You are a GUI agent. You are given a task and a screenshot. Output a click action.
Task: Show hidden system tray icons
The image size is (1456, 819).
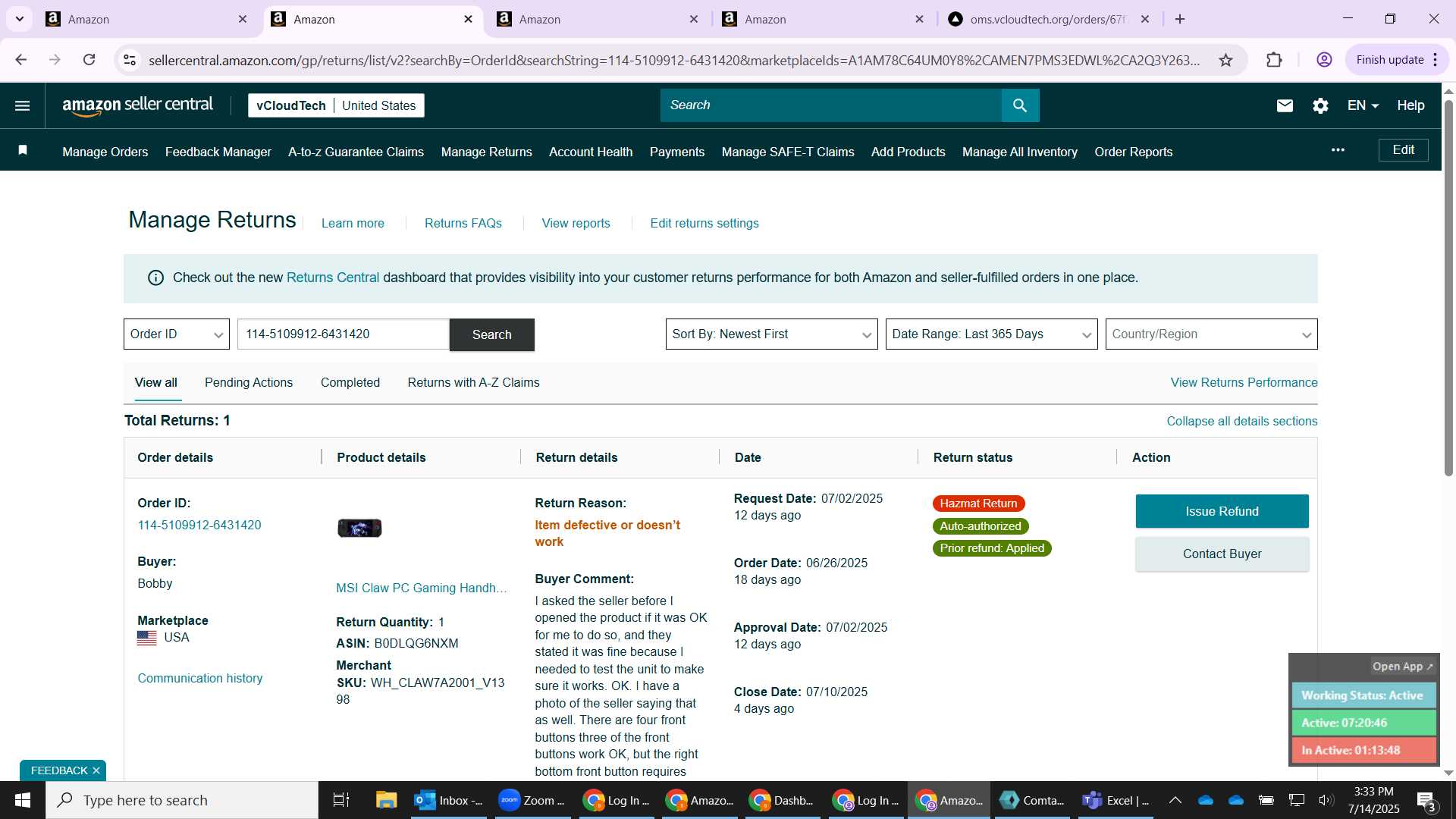click(x=1175, y=800)
